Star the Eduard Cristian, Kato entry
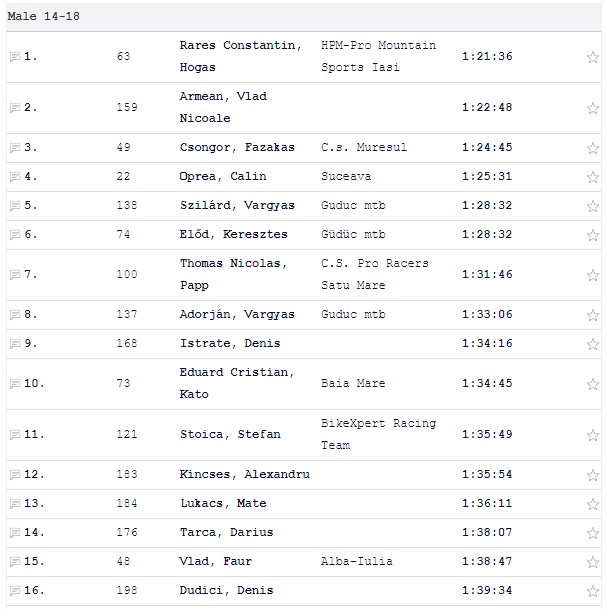605x609 pixels. point(593,384)
